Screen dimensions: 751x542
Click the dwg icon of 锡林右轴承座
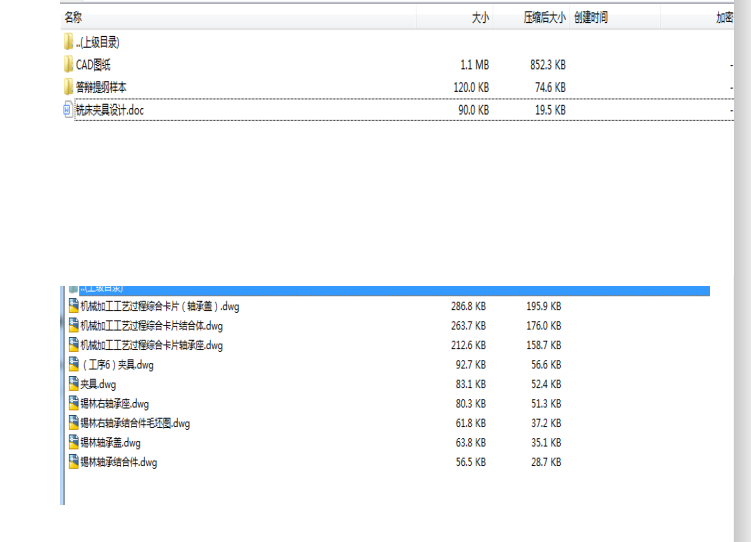74,404
